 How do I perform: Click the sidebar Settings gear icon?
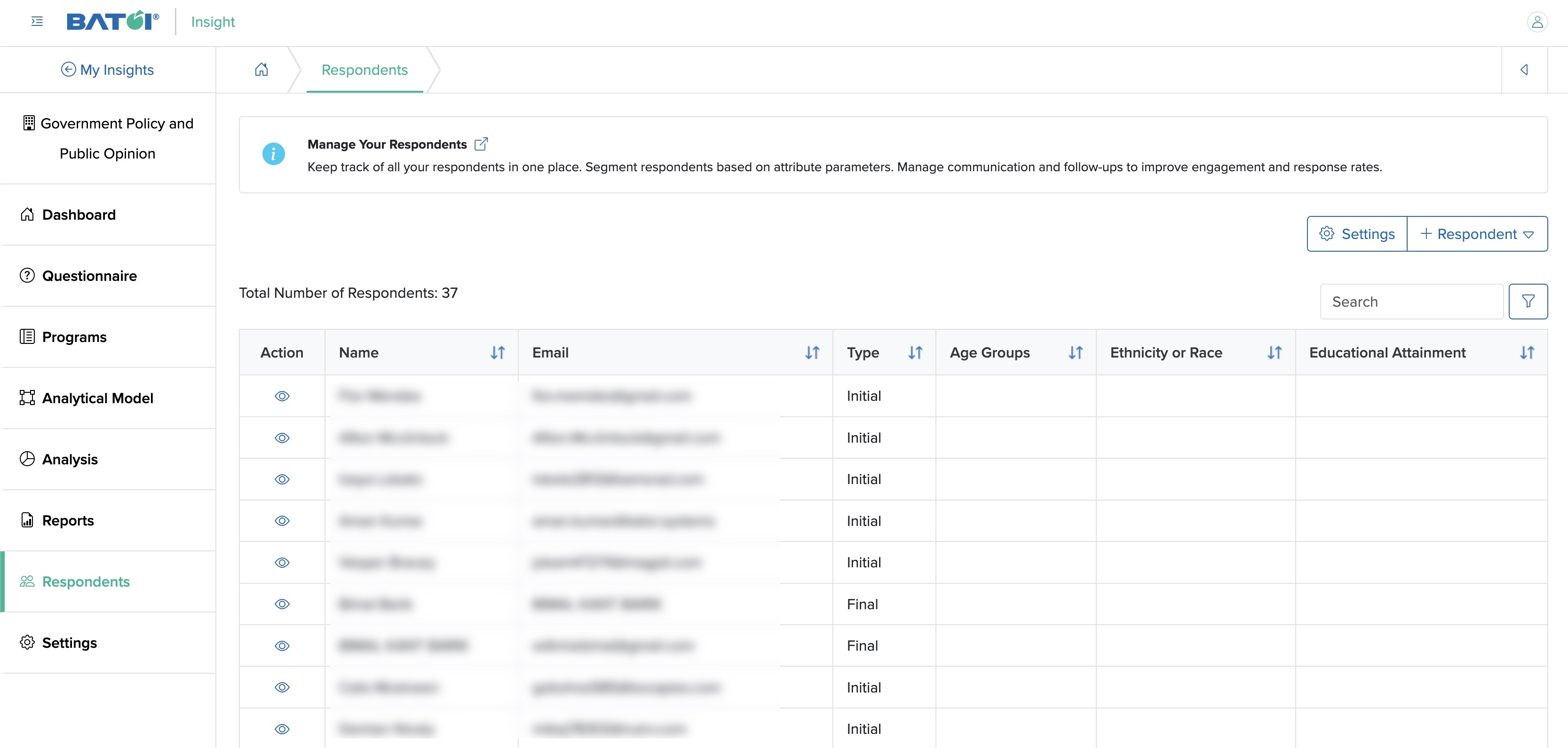click(27, 642)
